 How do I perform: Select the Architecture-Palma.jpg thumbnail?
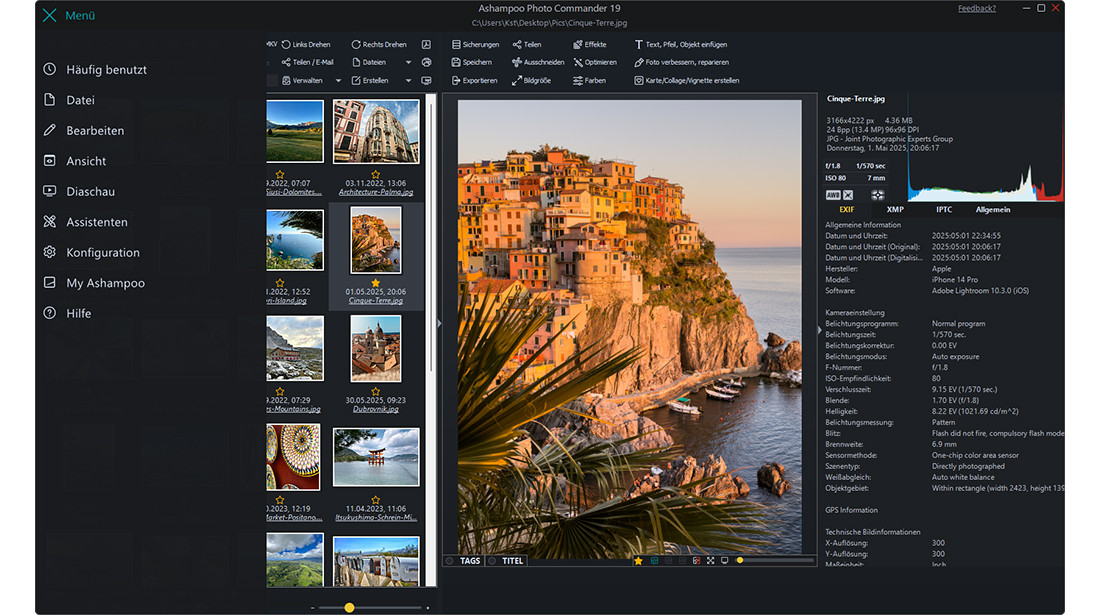click(x=376, y=131)
